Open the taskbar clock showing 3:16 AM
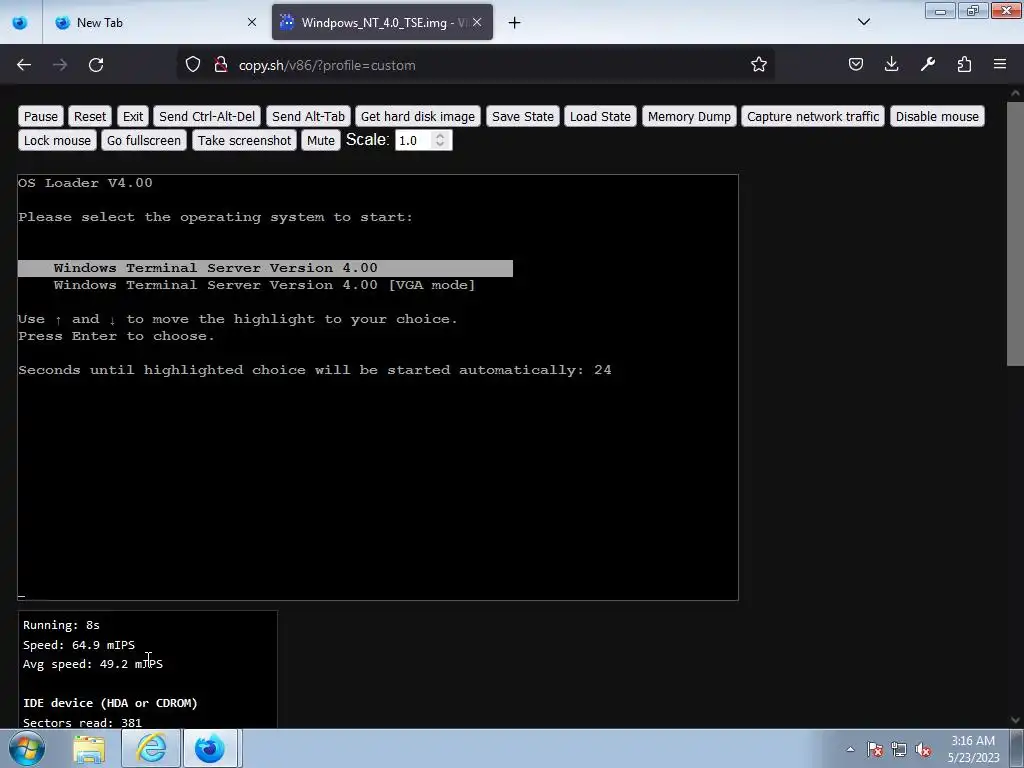Screen dimensions: 1024x768 coord(973,749)
